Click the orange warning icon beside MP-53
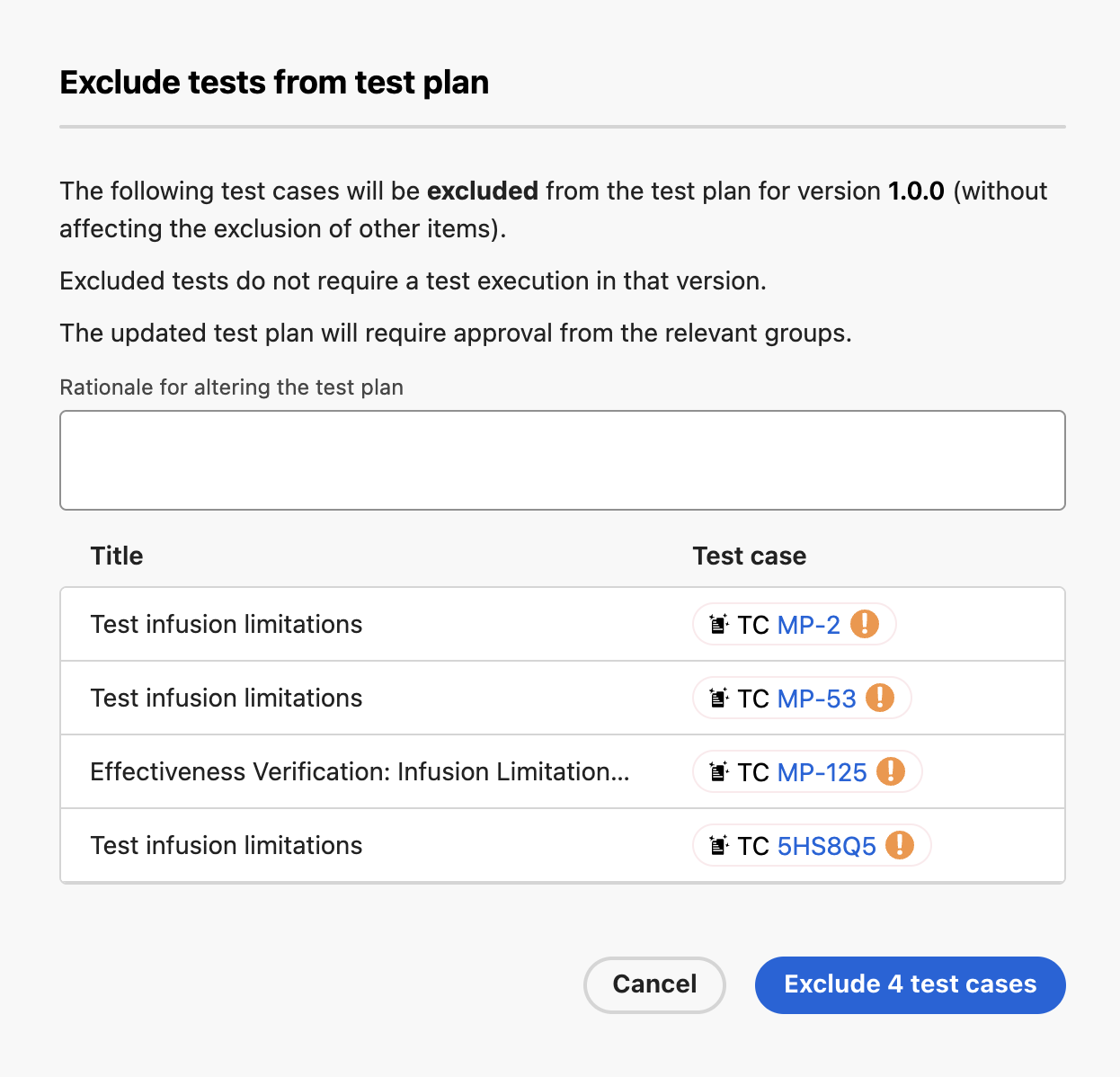 (x=880, y=698)
